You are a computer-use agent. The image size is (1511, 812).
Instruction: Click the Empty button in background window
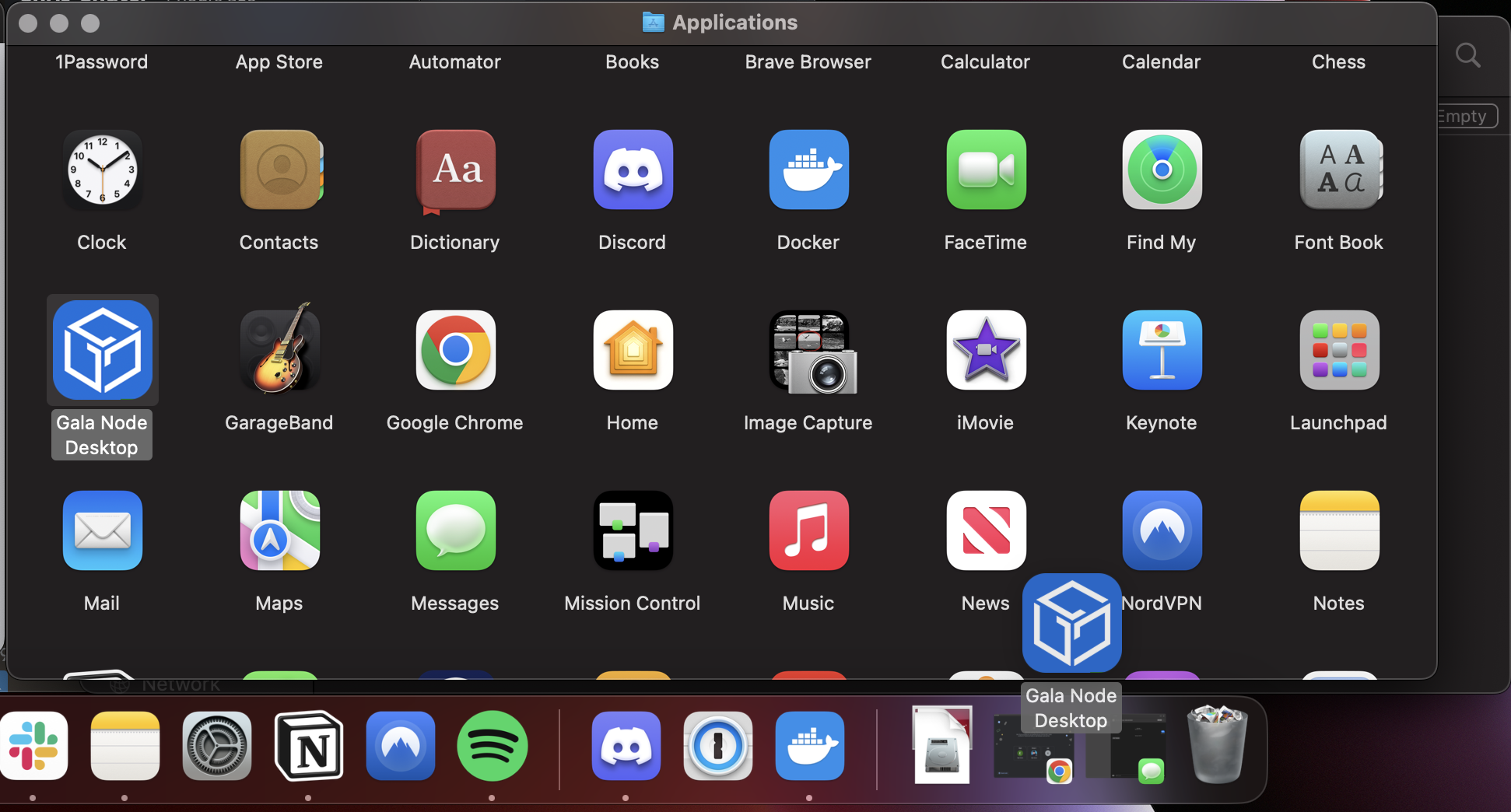(1467, 116)
